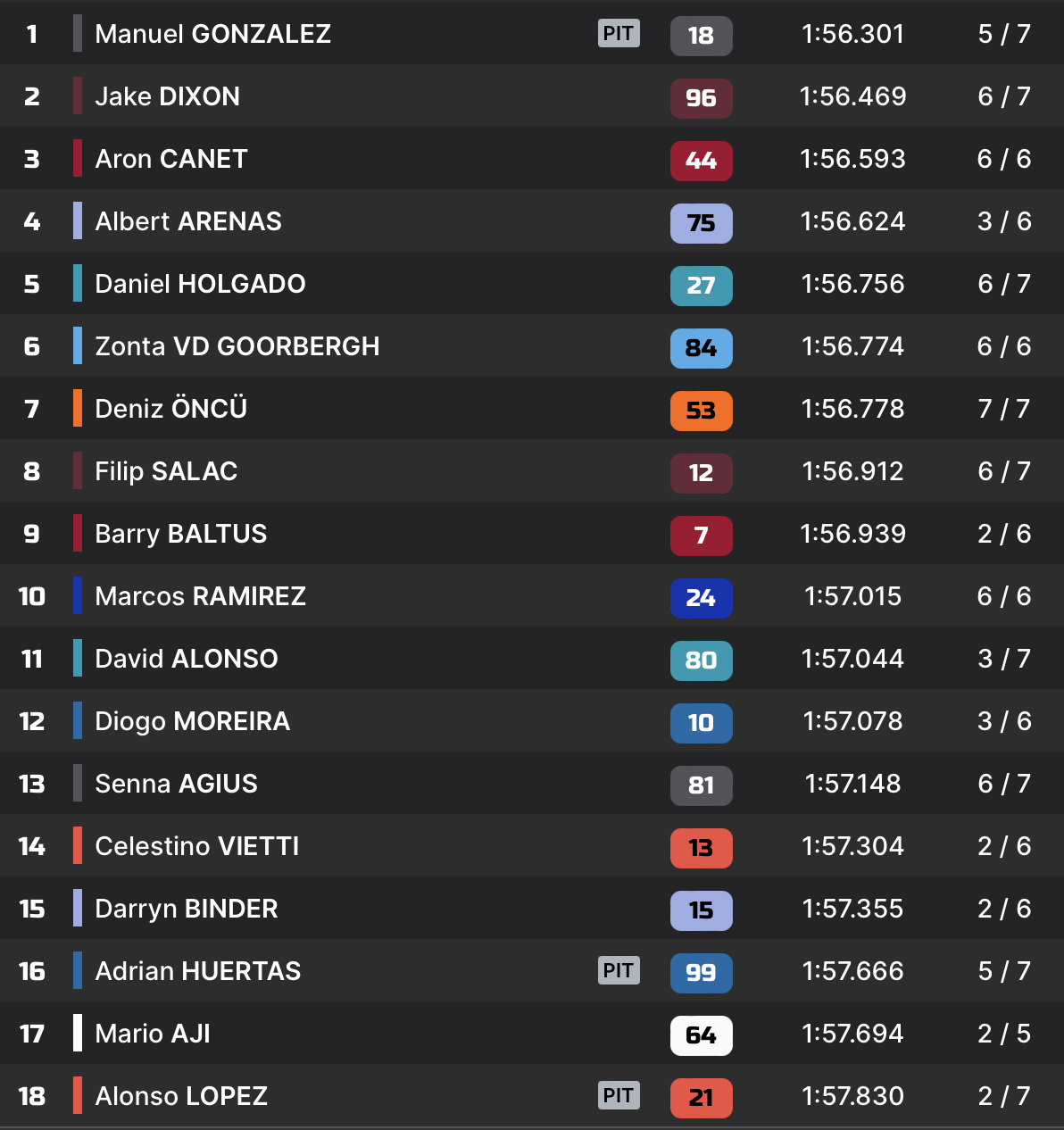Click the dark blue 24 number badge

701,598
